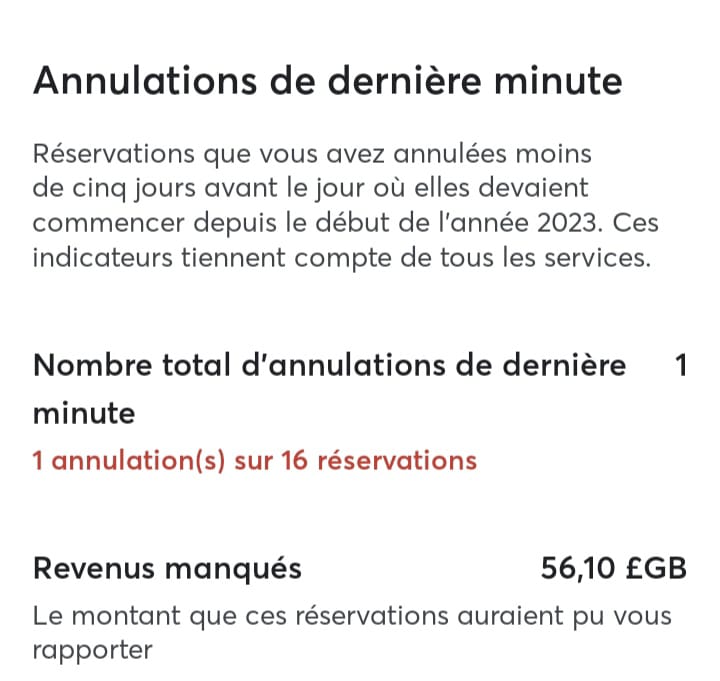
Task: Click the word "réservations" in the red line
Action: tap(397, 460)
